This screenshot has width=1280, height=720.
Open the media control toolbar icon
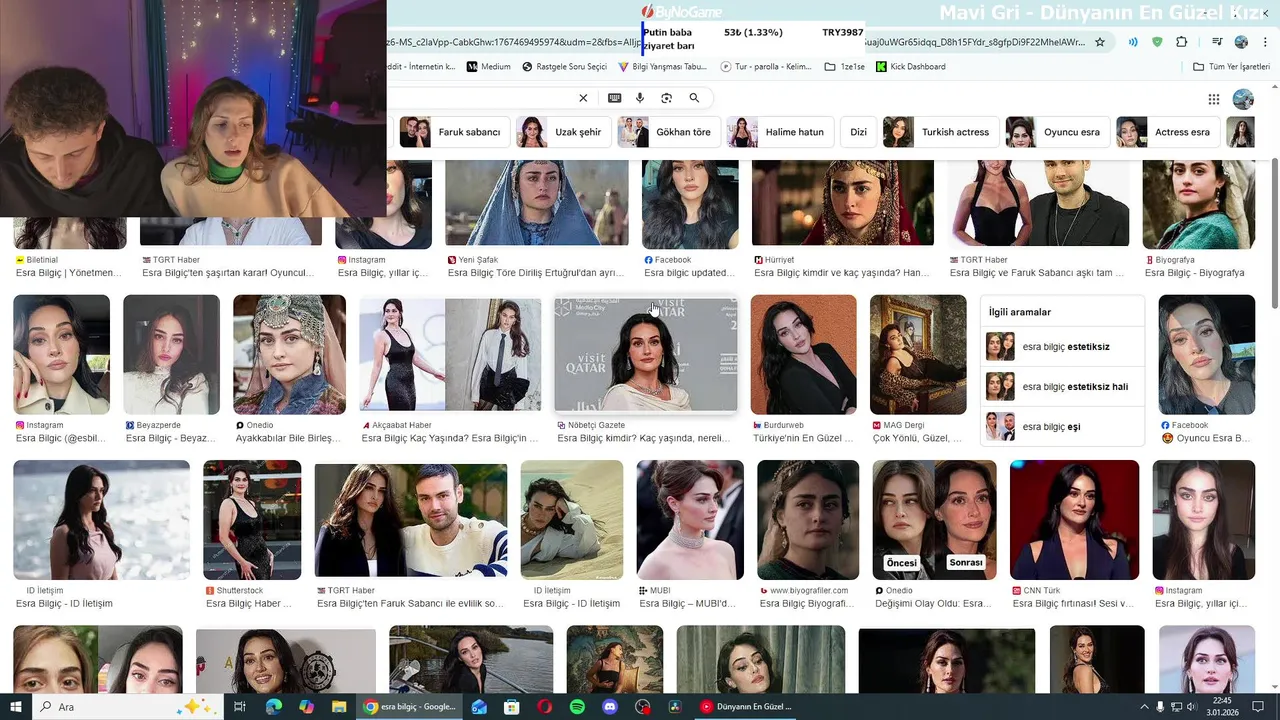point(1217,42)
